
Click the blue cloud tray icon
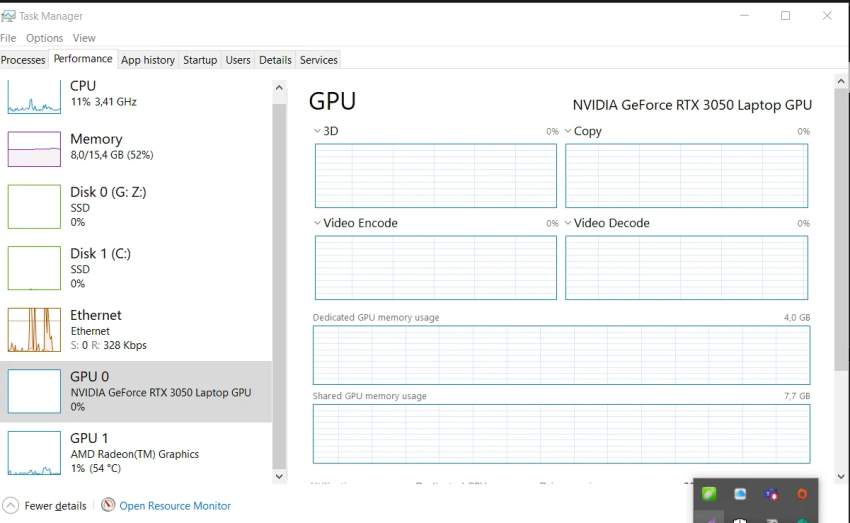click(740, 494)
